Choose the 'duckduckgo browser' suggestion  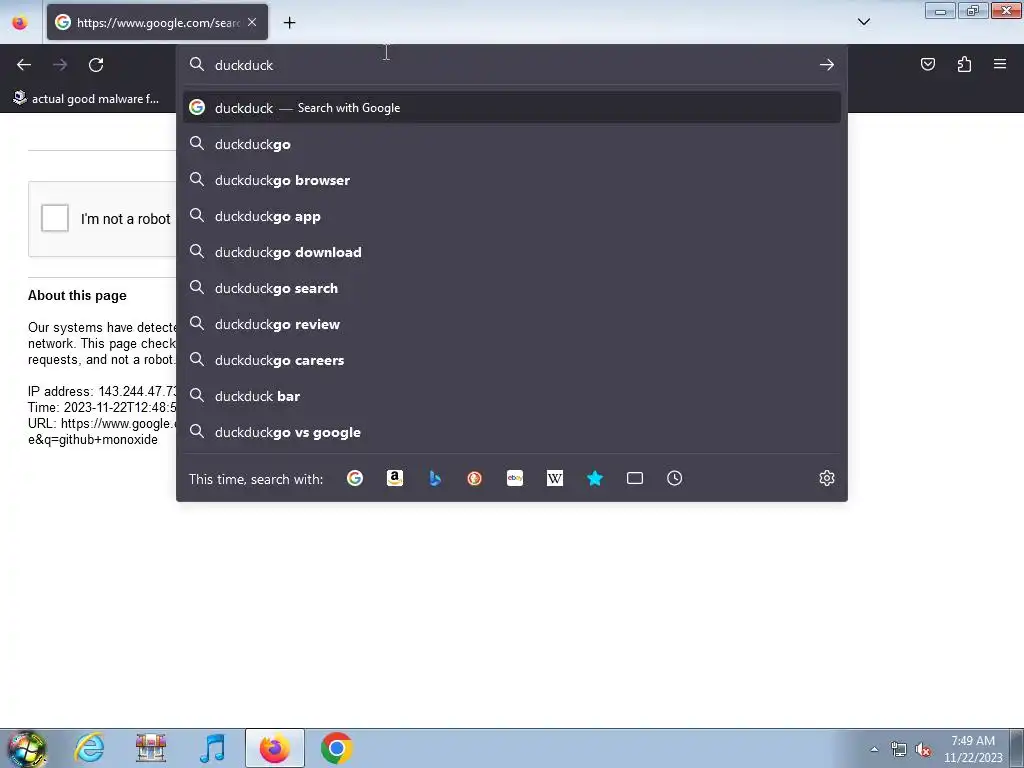[511, 180]
